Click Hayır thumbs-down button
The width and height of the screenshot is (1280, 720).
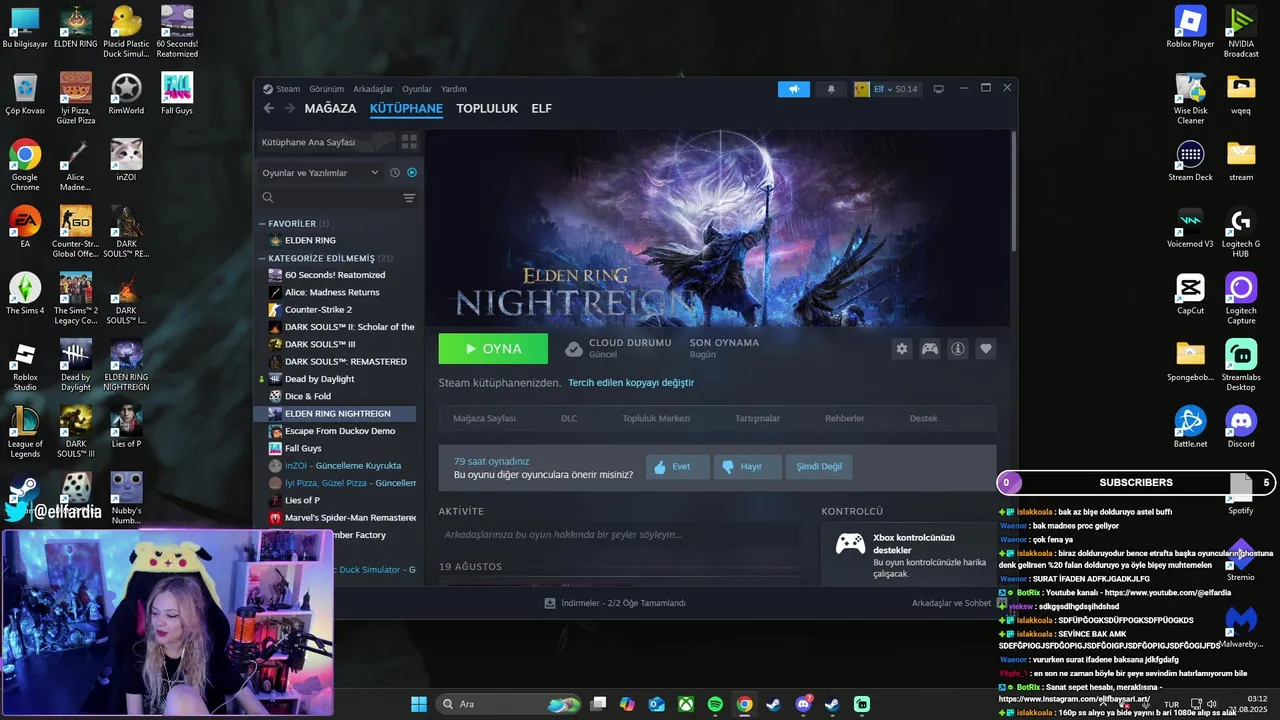click(x=747, y=467)
